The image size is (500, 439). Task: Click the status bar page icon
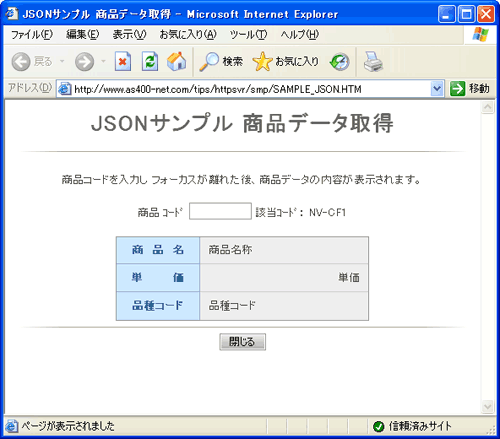click(11, 426)
